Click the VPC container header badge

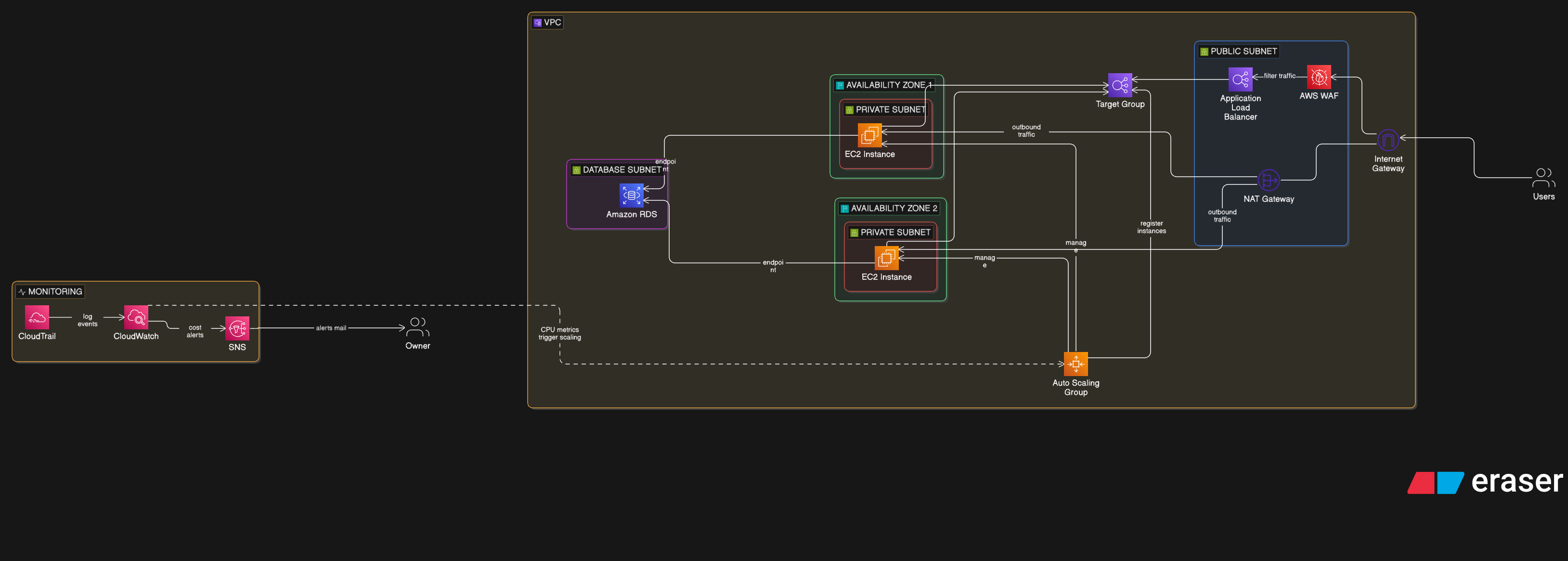(x=546, y=22)
